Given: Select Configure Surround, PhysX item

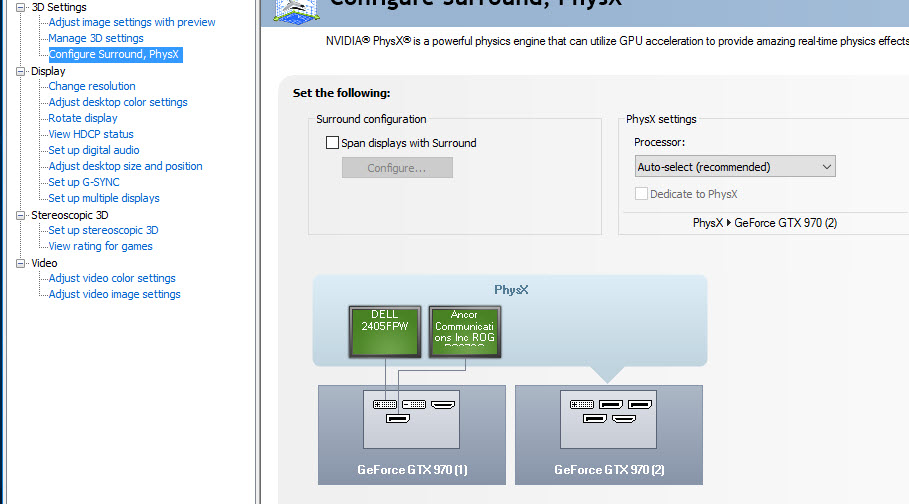Looking at the screenshot, I should click(114, 55).
